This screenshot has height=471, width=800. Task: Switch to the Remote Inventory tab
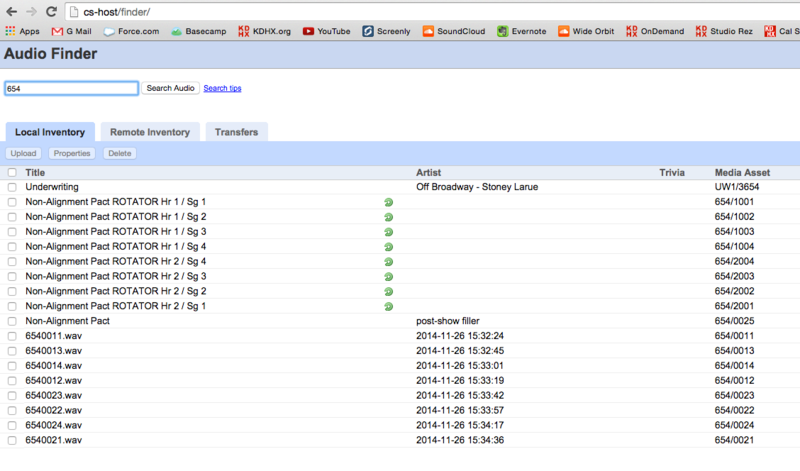tap(150, 132)
